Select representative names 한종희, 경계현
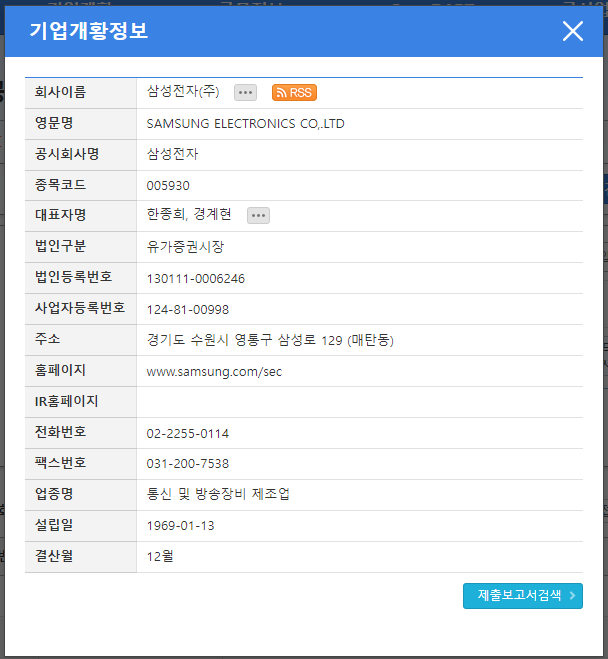 pyautogui.click(x=189, y=214)
